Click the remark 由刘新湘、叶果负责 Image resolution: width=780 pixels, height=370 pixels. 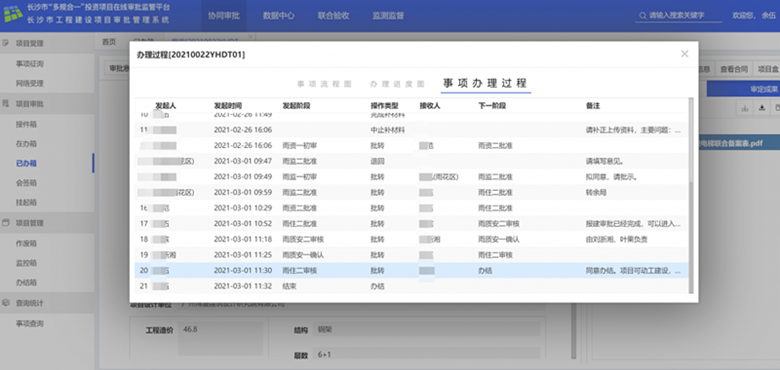pos(617,240)
